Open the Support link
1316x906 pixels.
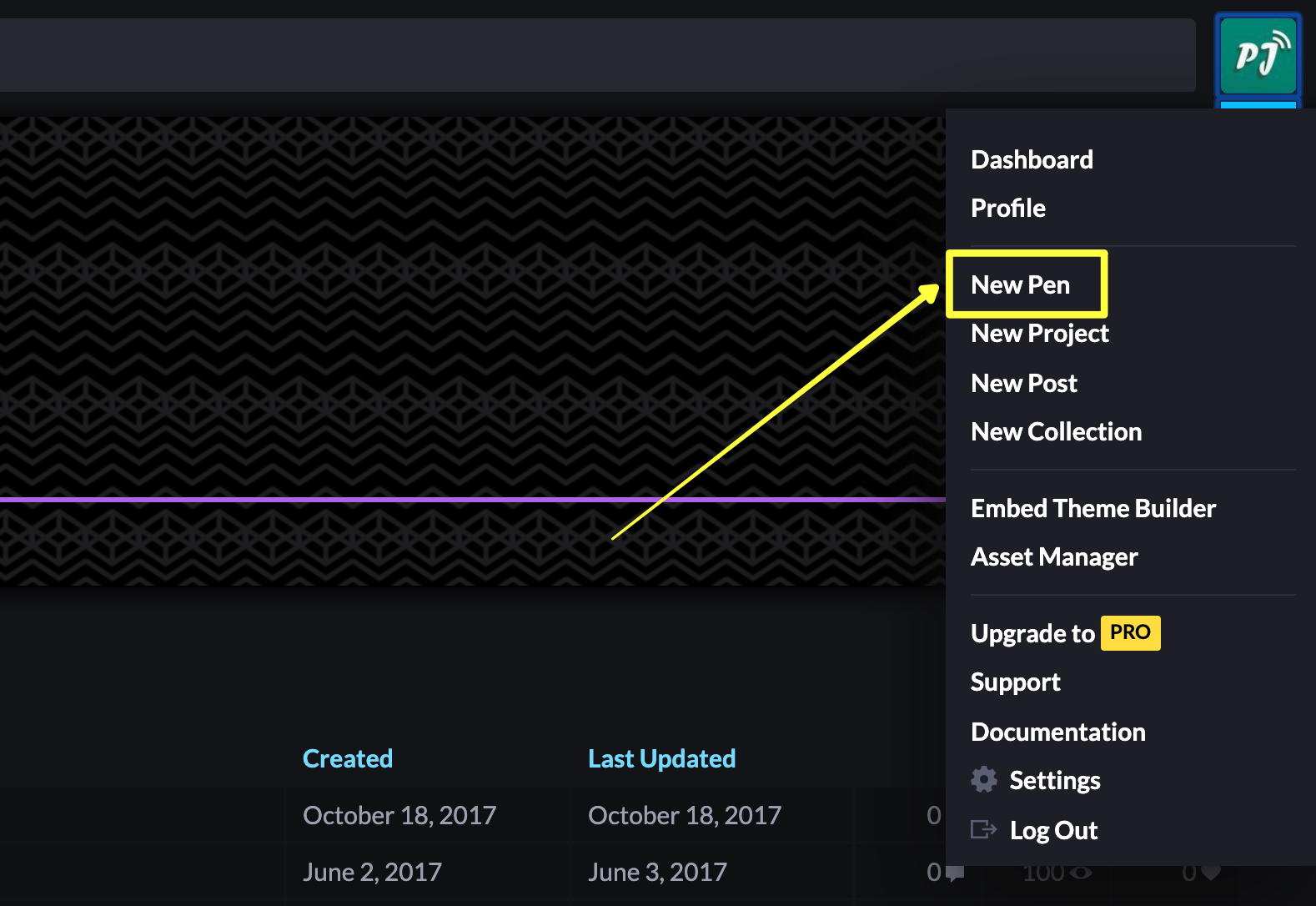point(1016,682)
